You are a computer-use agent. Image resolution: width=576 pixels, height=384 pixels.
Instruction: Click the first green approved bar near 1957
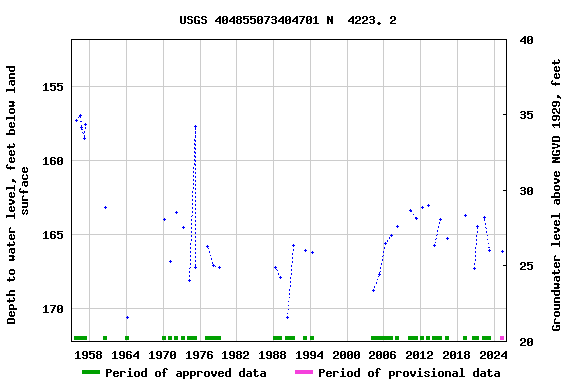[80, 338]
